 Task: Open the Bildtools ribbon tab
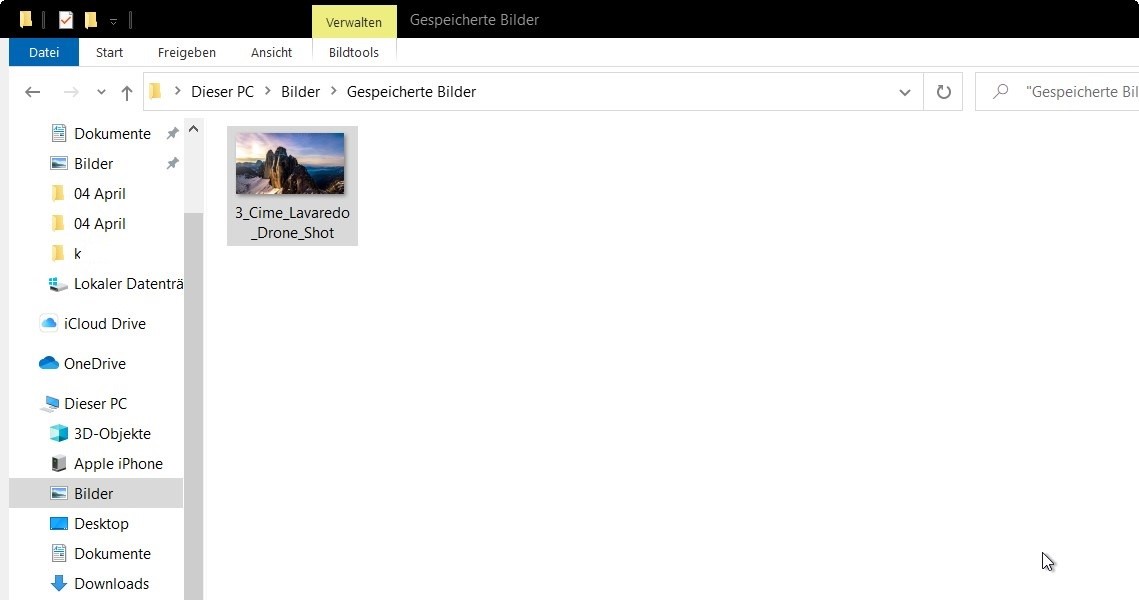pos(354,52)
